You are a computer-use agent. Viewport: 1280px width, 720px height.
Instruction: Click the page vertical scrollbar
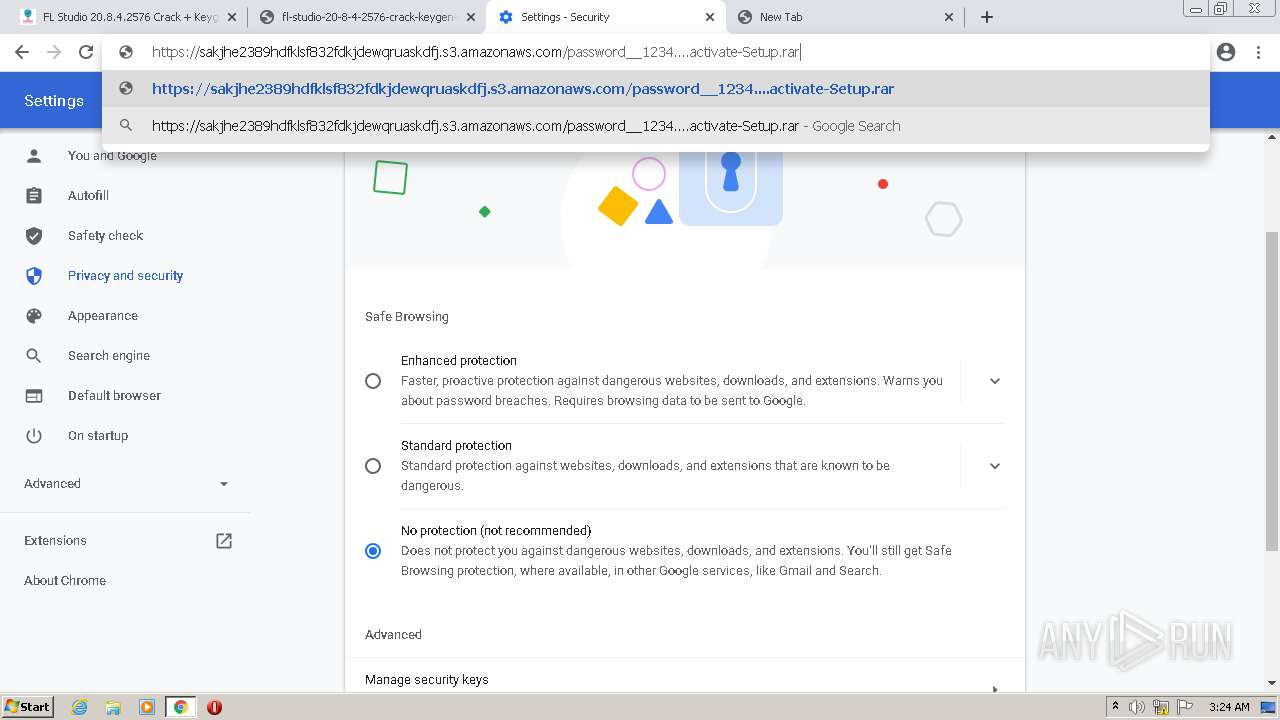coord(1272,390)
